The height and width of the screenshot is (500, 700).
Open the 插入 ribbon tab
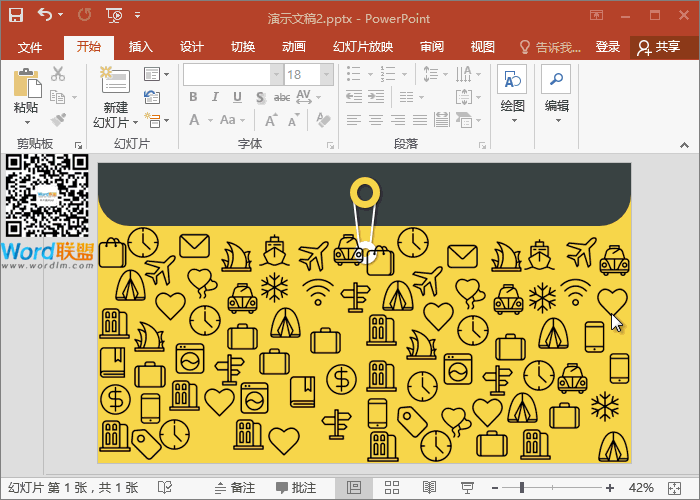[141, 47]
